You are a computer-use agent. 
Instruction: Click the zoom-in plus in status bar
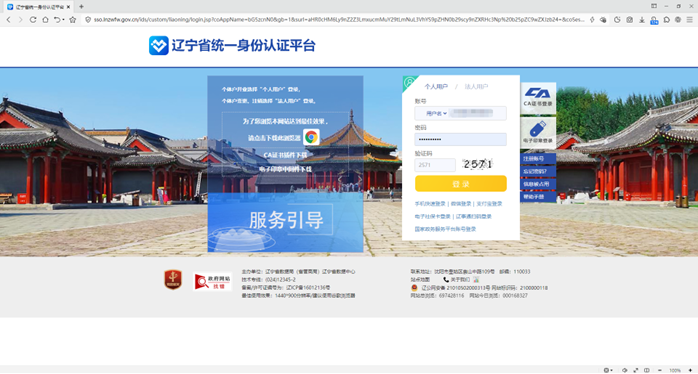tap(690, 370)
